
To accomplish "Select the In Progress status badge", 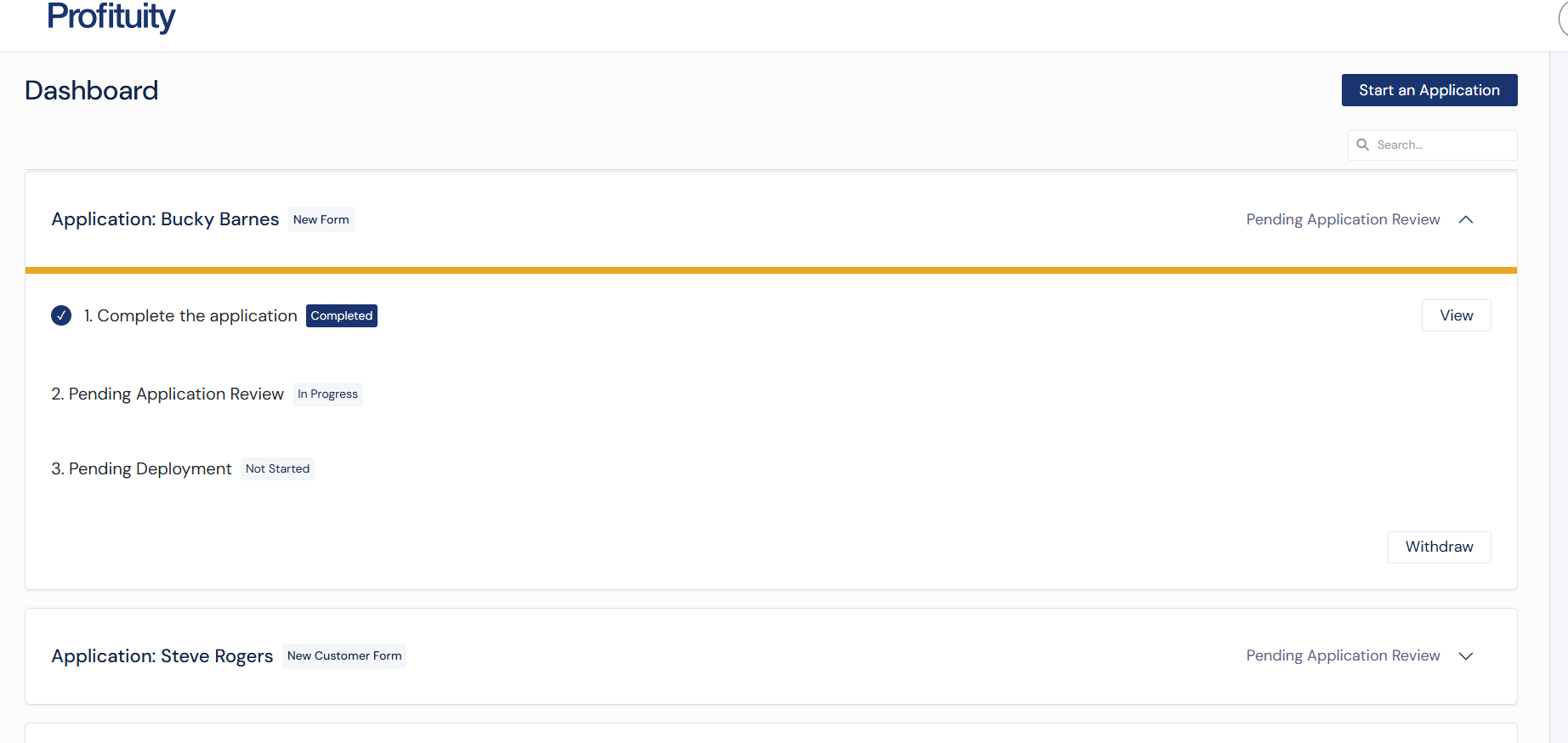I will tap(327, 394).
